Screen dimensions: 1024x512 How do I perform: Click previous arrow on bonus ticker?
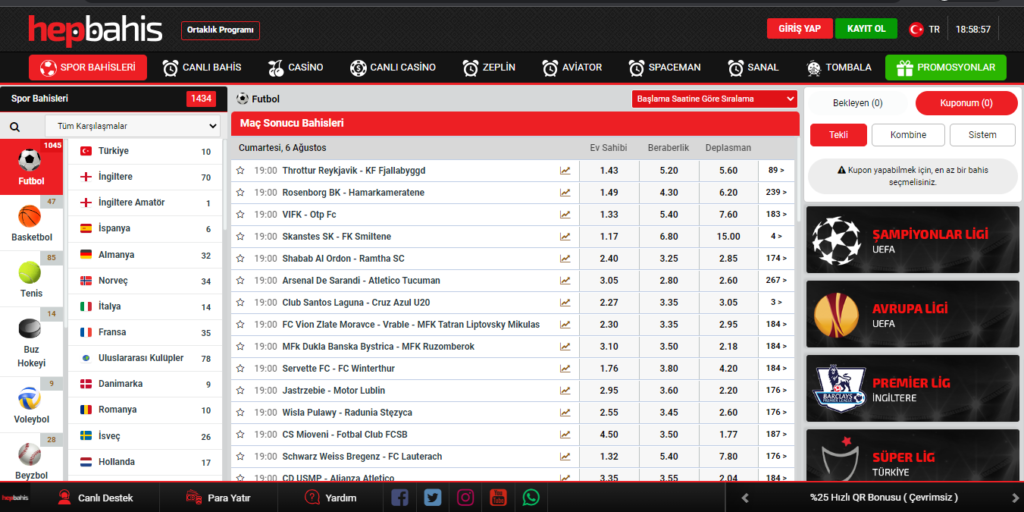(744, 498)
